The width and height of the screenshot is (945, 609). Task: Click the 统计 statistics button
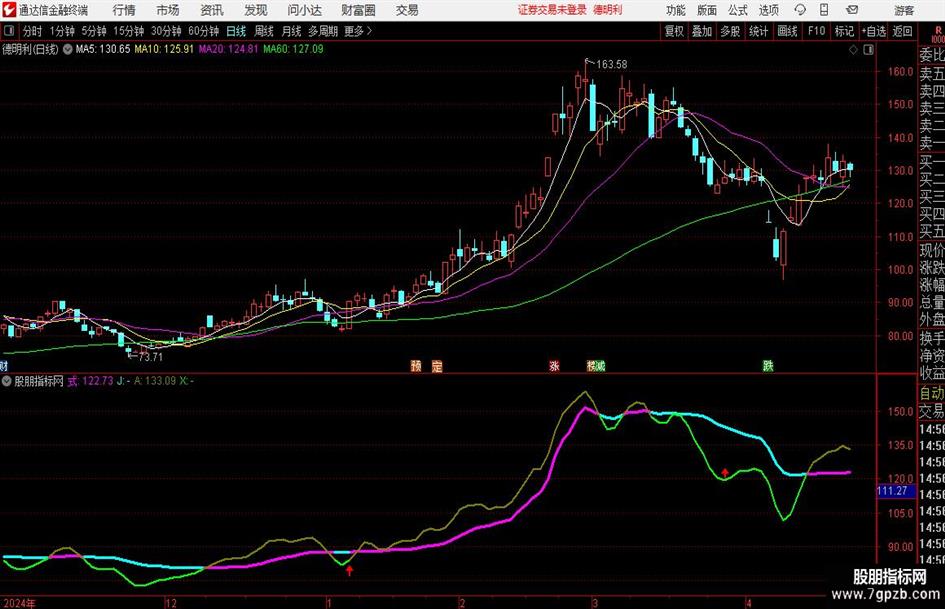click(x=758, y=31)
